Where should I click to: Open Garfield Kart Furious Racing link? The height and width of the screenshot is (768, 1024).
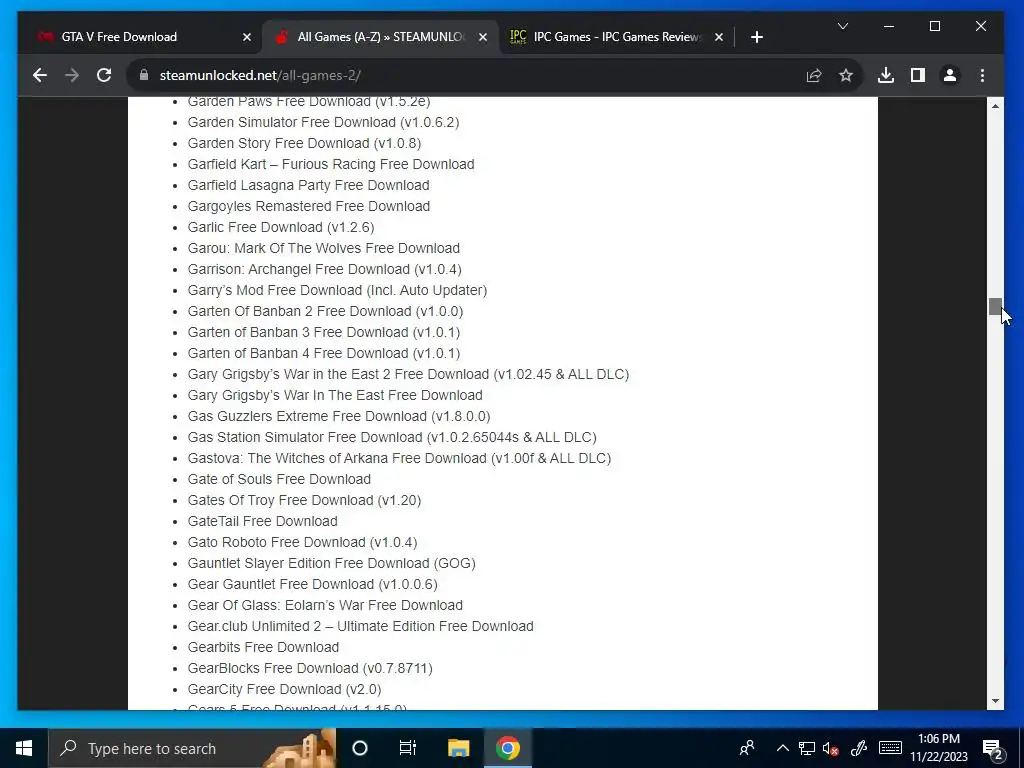coord(331,164)
